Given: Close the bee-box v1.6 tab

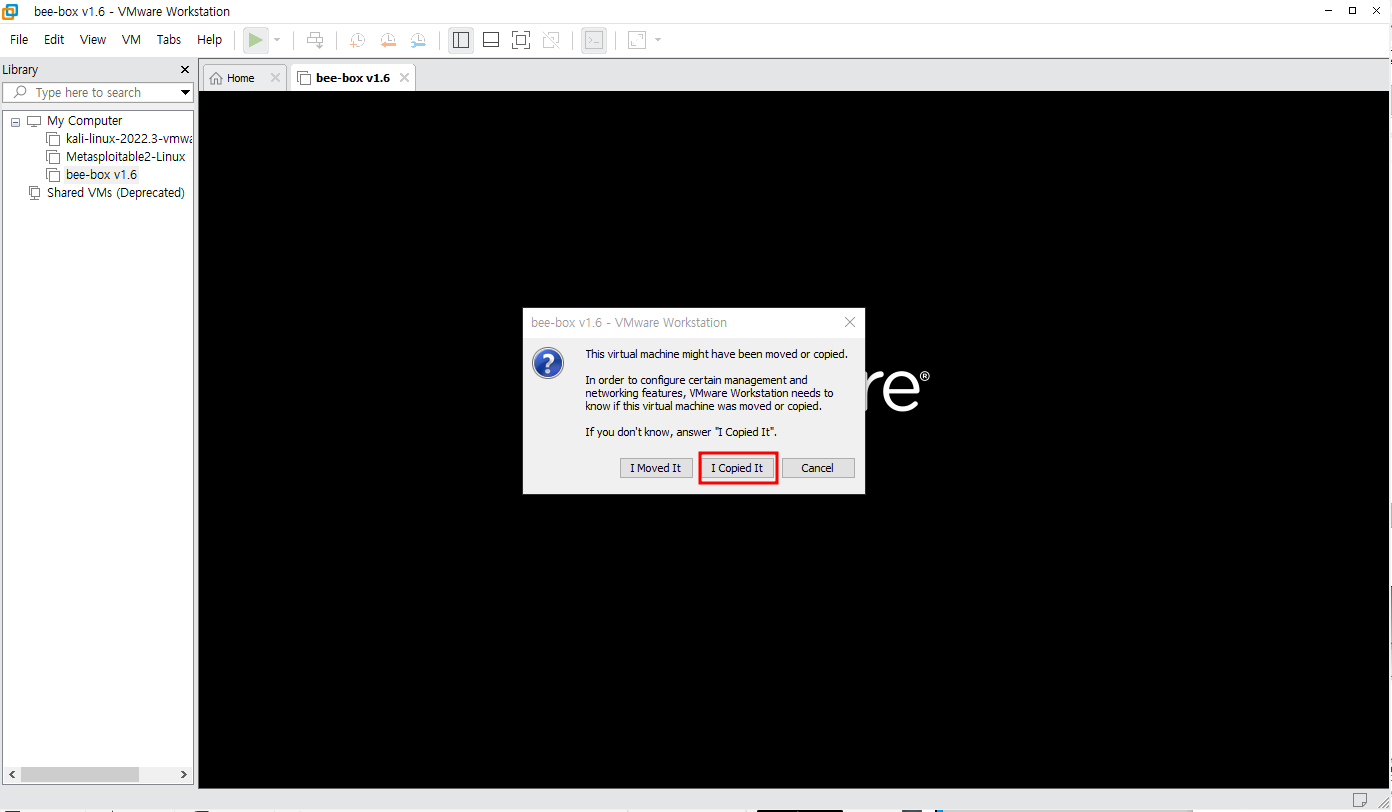Looking at the screenshot, I should (x=404, y=78).
